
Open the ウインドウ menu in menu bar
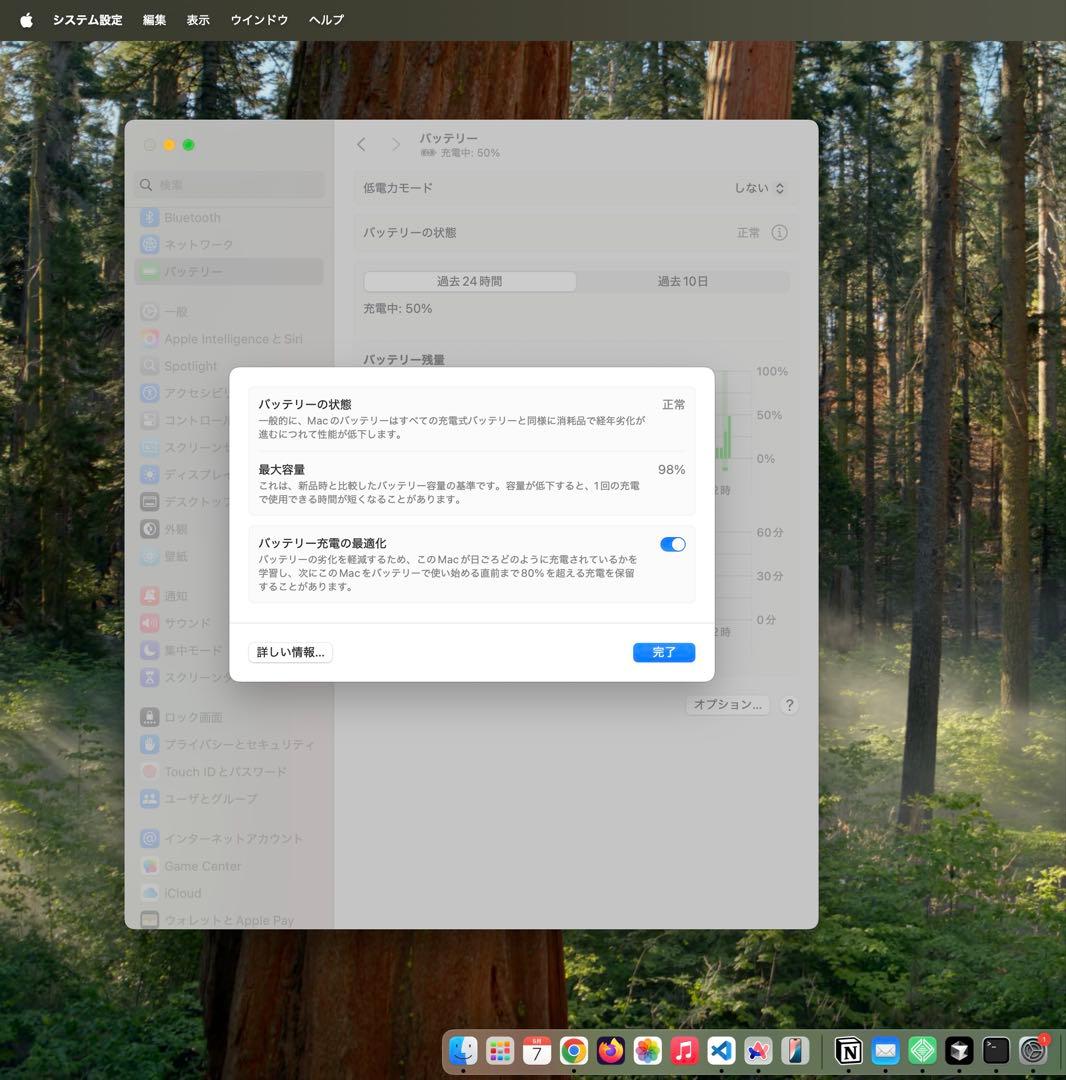coord(259,19)
